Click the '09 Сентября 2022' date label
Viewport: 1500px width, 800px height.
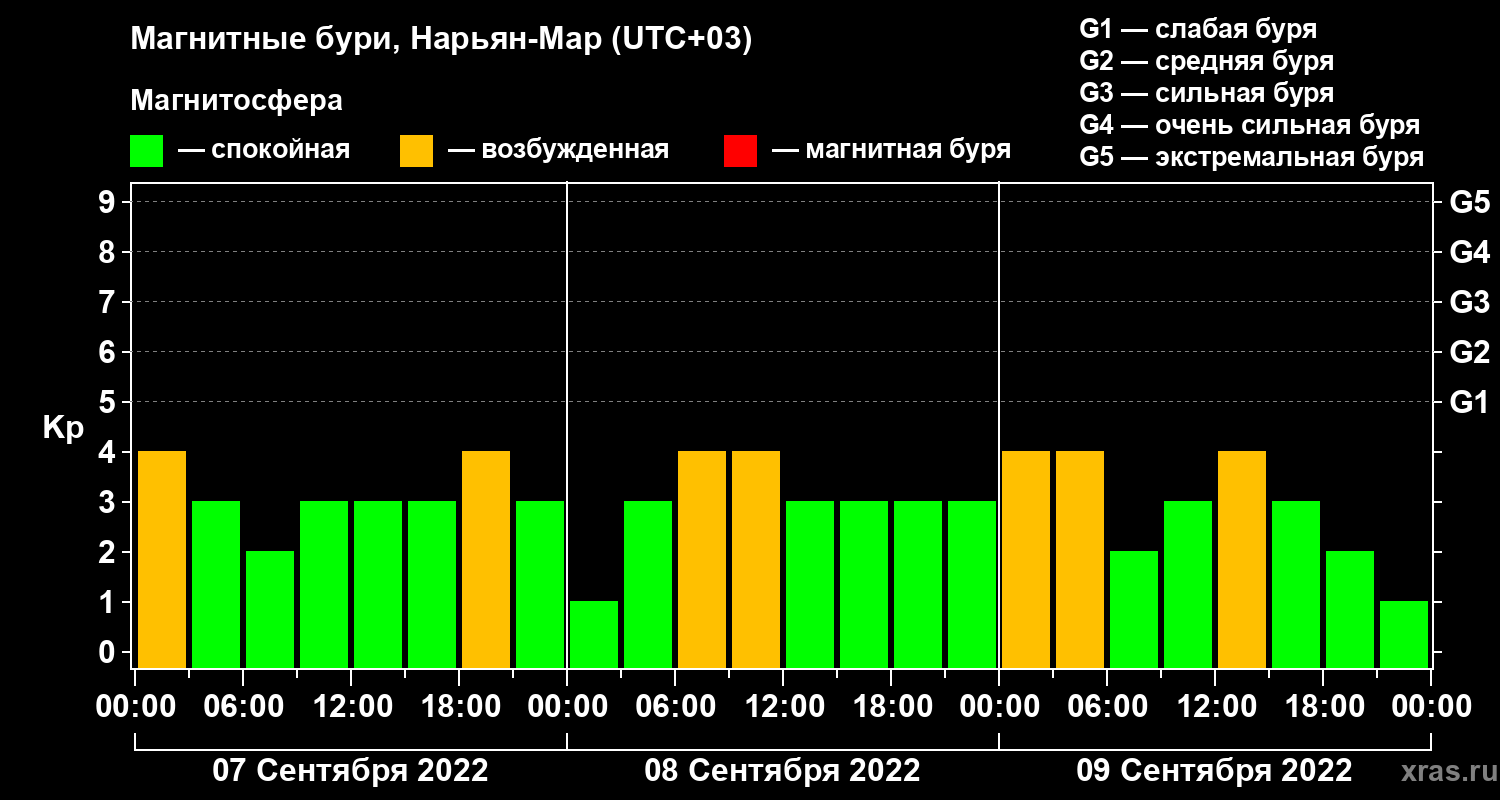point(1214,771)
